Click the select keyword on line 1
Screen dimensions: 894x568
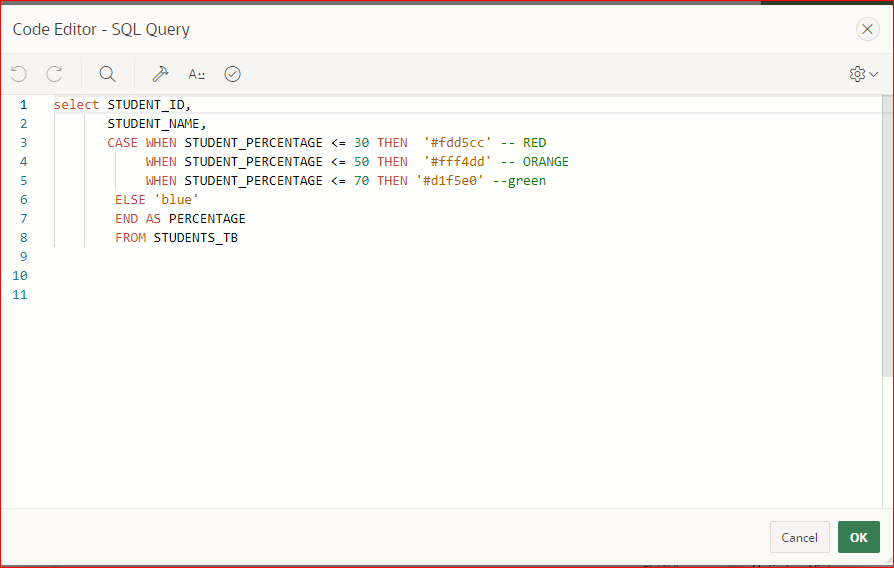click(76, 105)
